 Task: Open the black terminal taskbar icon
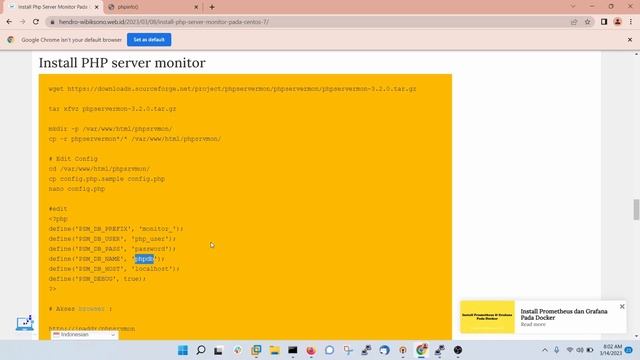point(293,350)
